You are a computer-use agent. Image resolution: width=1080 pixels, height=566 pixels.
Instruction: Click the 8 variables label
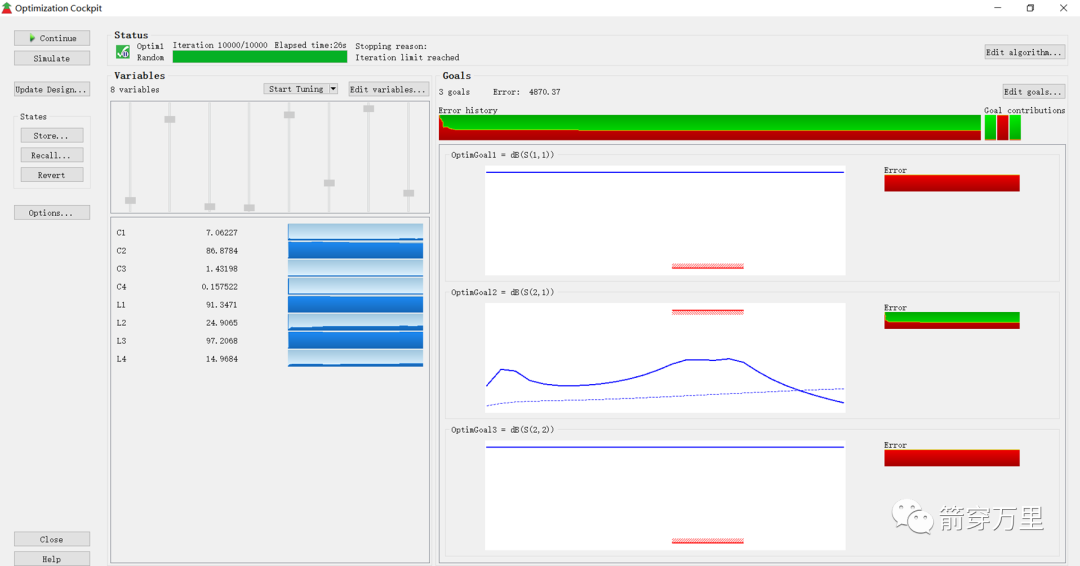tap(135, 90)
